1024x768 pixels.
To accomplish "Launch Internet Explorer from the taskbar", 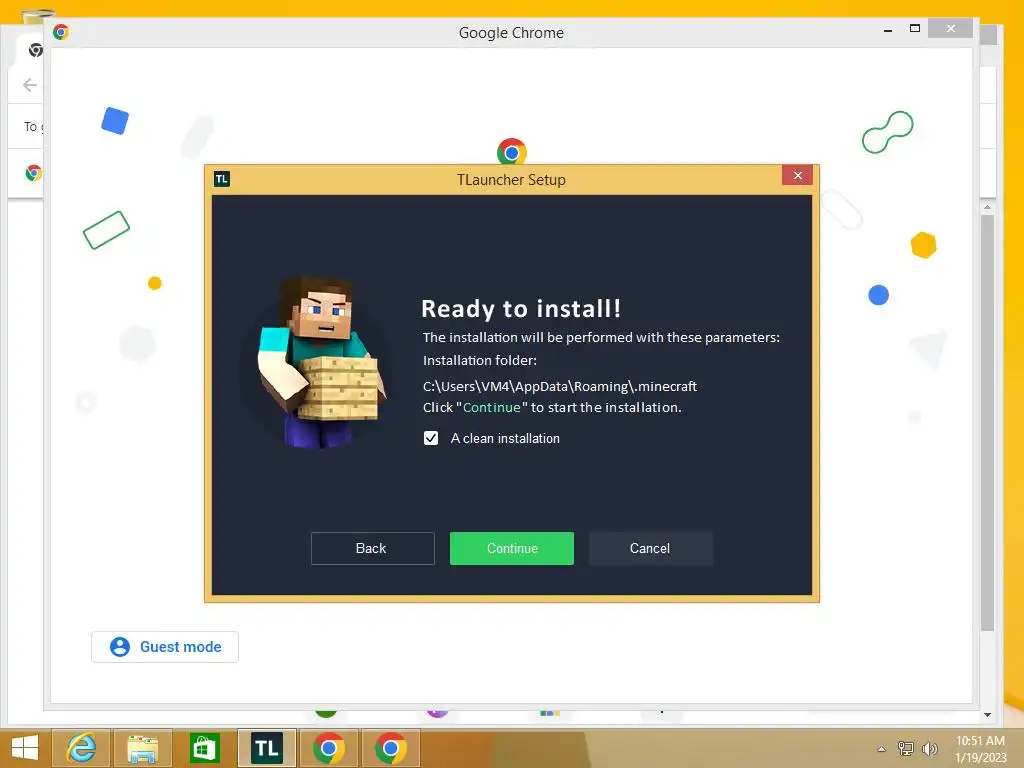I will click(81, 748).
